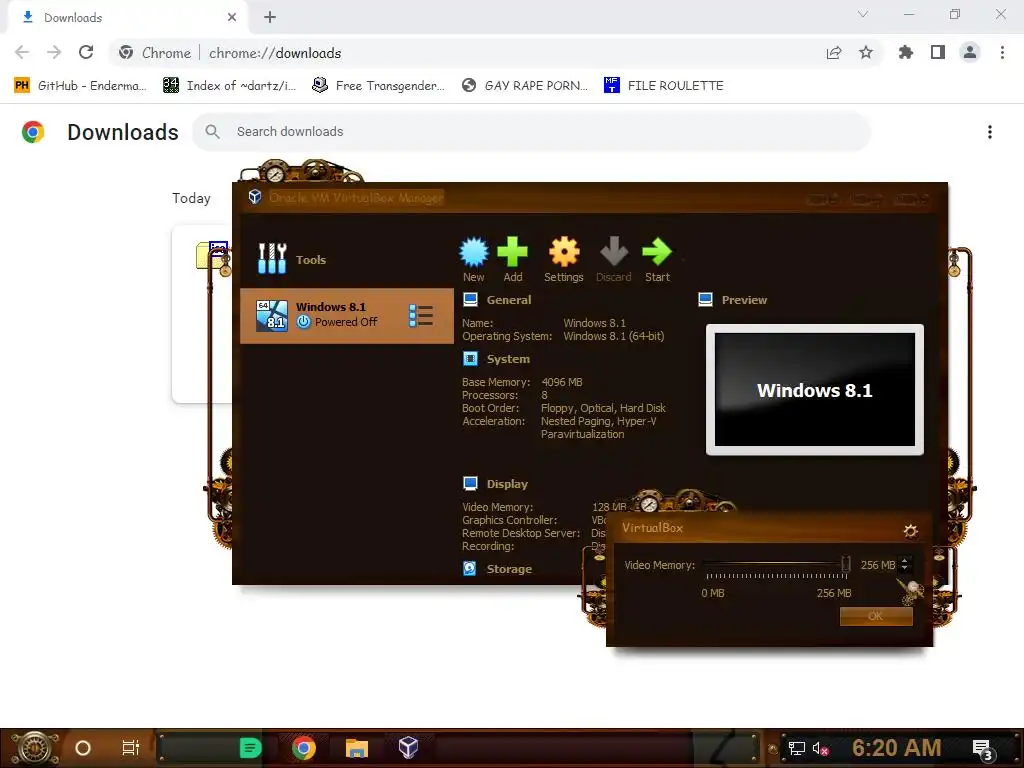Click the Today heading in Downloads
Screen dimensions: 1024x768
click(x=191, y=199)
